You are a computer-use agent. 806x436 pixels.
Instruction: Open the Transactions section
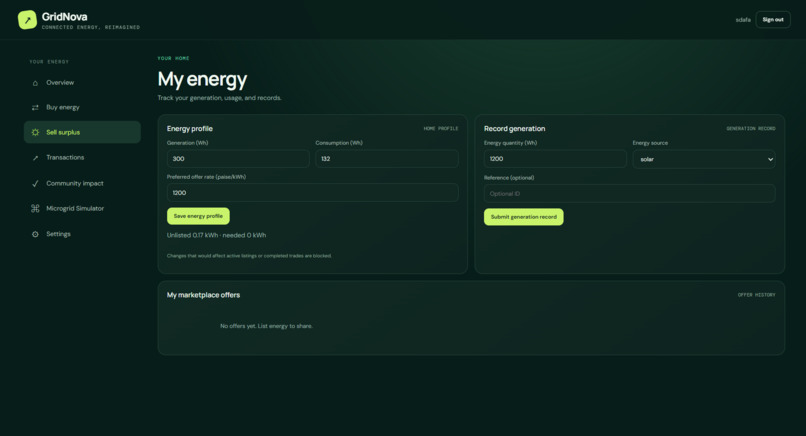click(x=82, y=157)
